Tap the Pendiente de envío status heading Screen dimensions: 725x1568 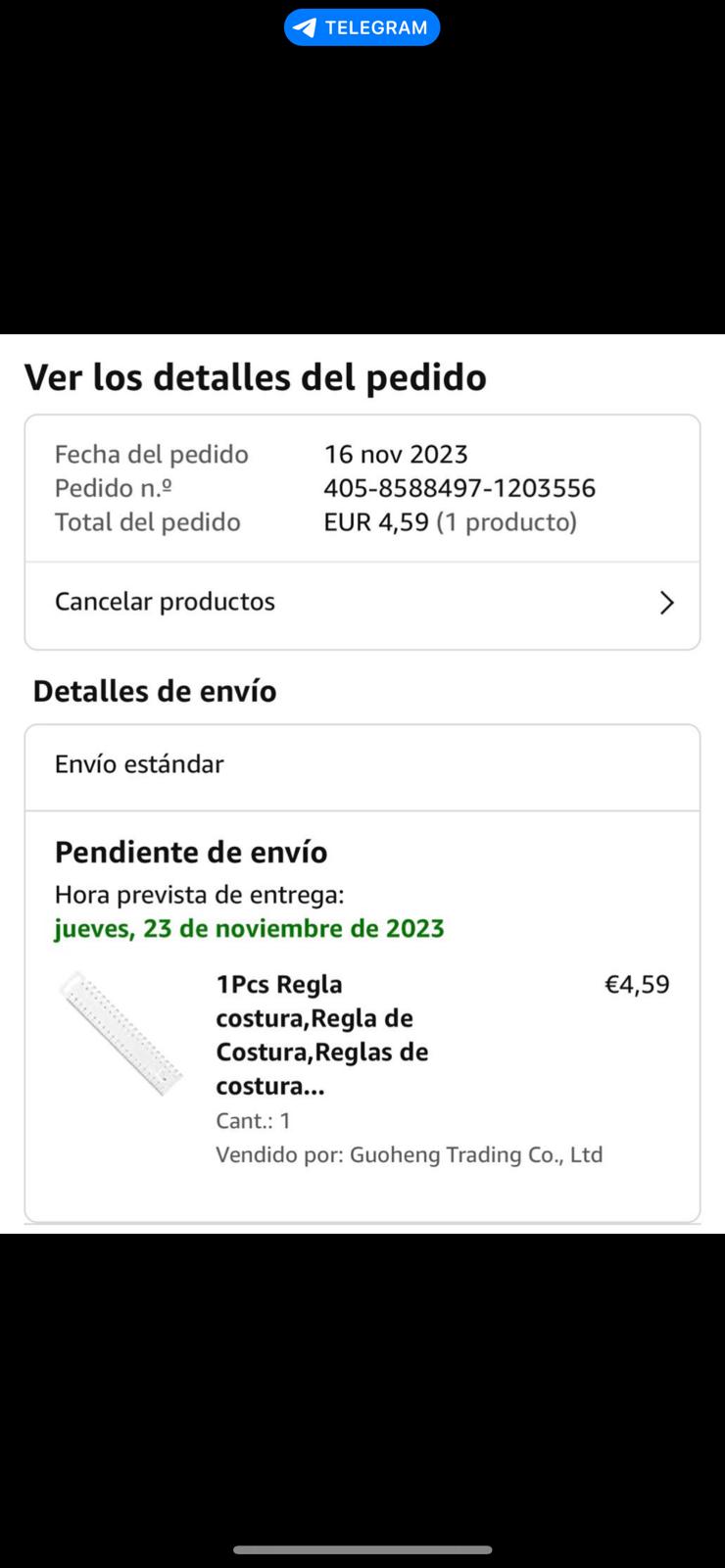click(x=191, y=853)
